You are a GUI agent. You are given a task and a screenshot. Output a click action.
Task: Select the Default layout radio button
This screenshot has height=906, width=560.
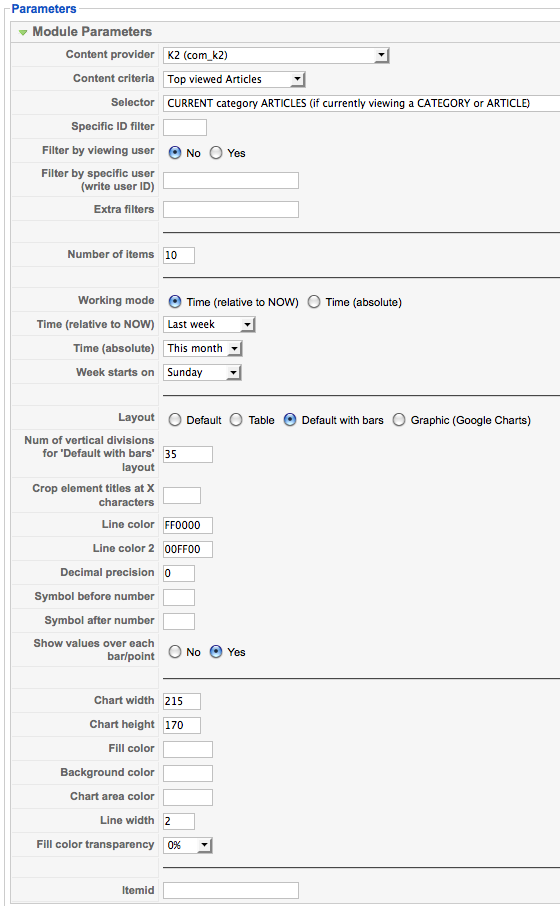[175, 419]
